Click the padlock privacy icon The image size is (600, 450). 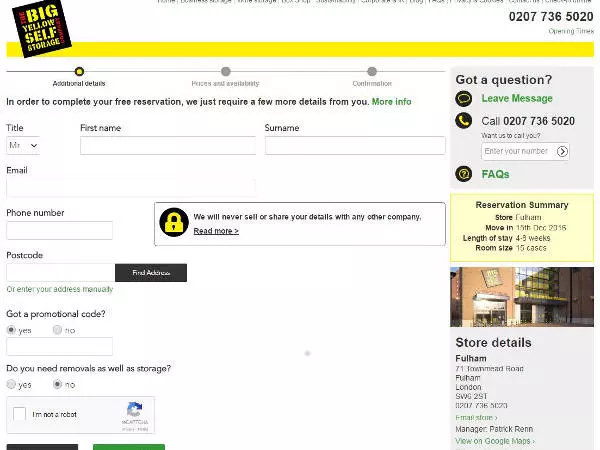pyautogui.click(x=175, y=222)
